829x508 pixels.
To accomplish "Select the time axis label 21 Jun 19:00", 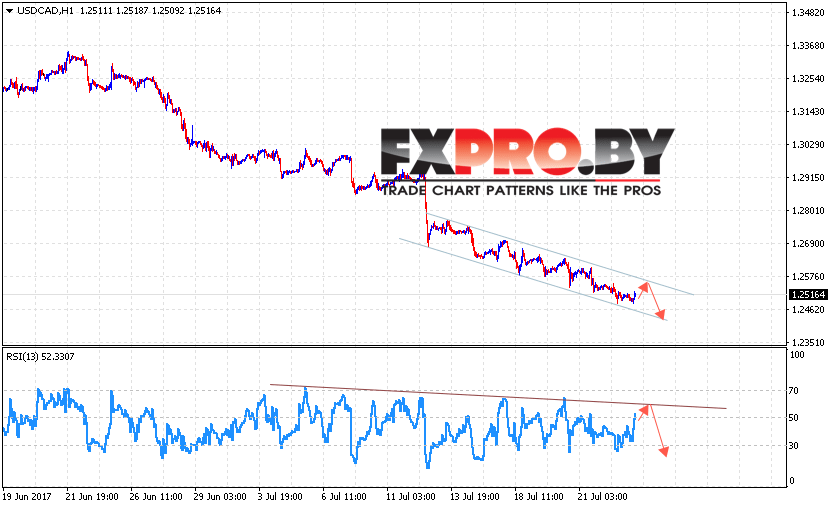I will 92,496.
